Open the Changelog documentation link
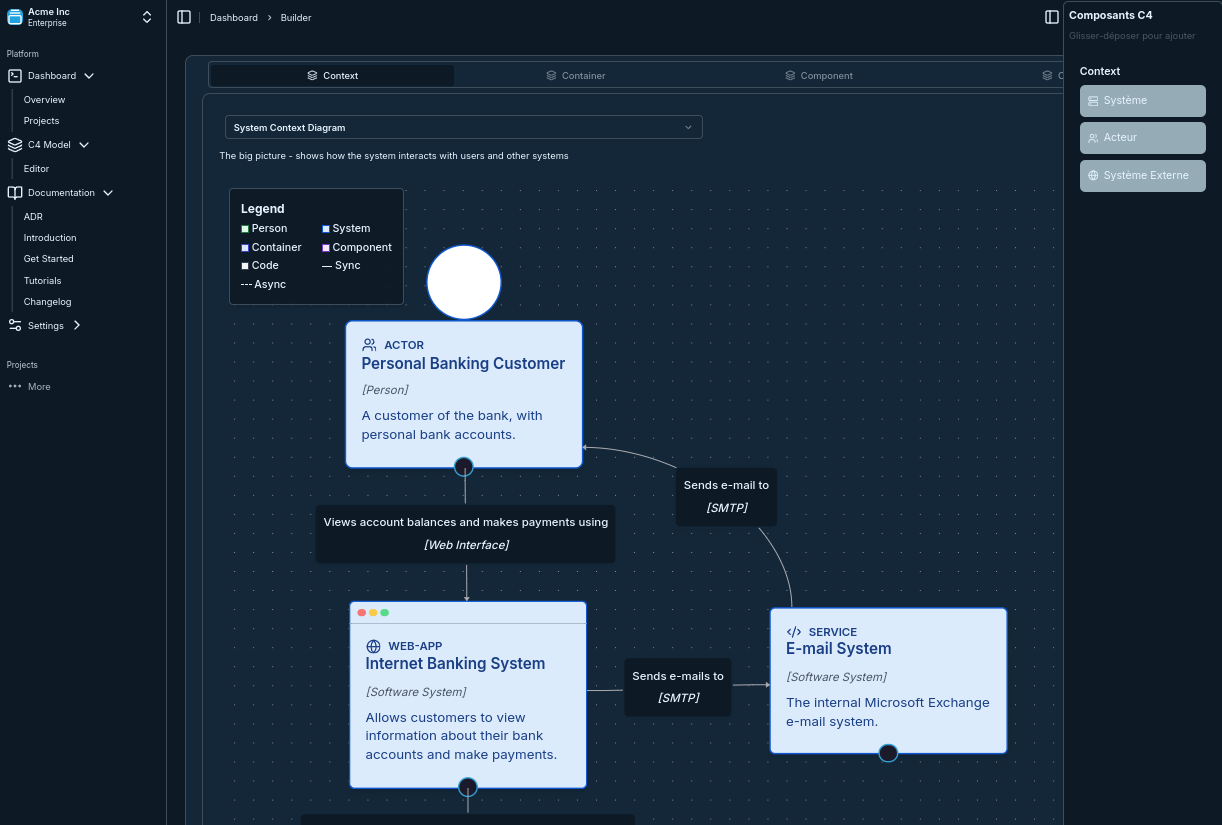Screen dimensions: 1222x825 click(x=47, y=302)
